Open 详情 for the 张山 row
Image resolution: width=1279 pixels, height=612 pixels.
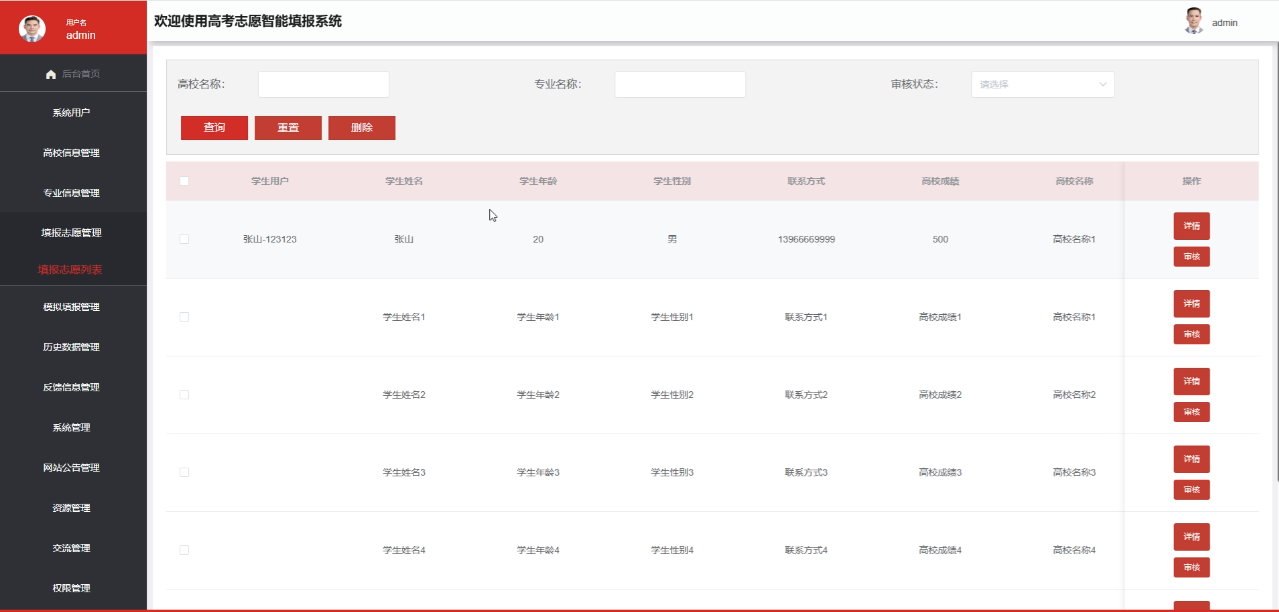click(1192, 226)
